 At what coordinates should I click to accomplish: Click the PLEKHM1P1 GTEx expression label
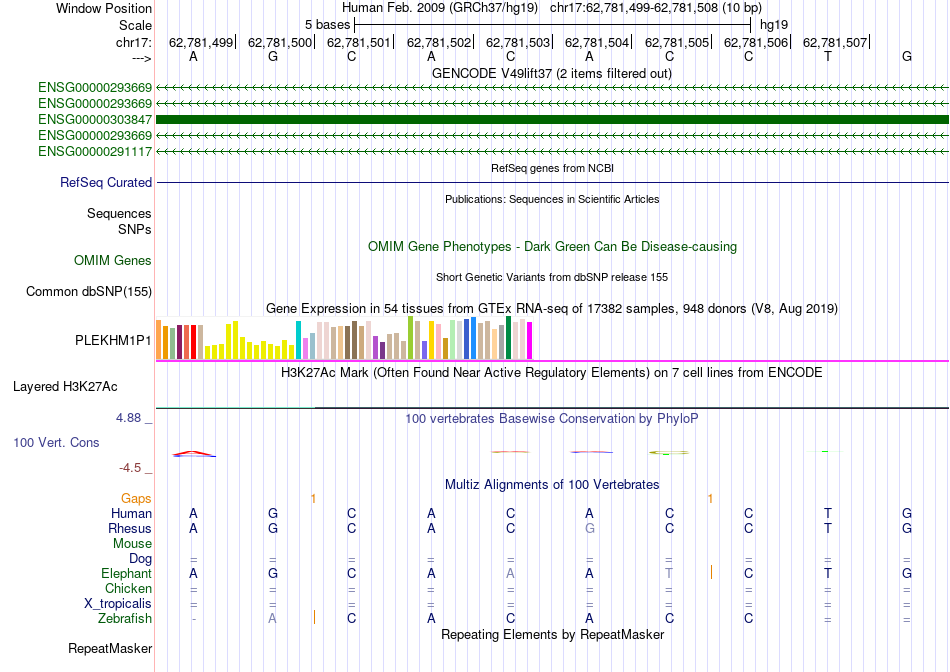tap(113, 341)
